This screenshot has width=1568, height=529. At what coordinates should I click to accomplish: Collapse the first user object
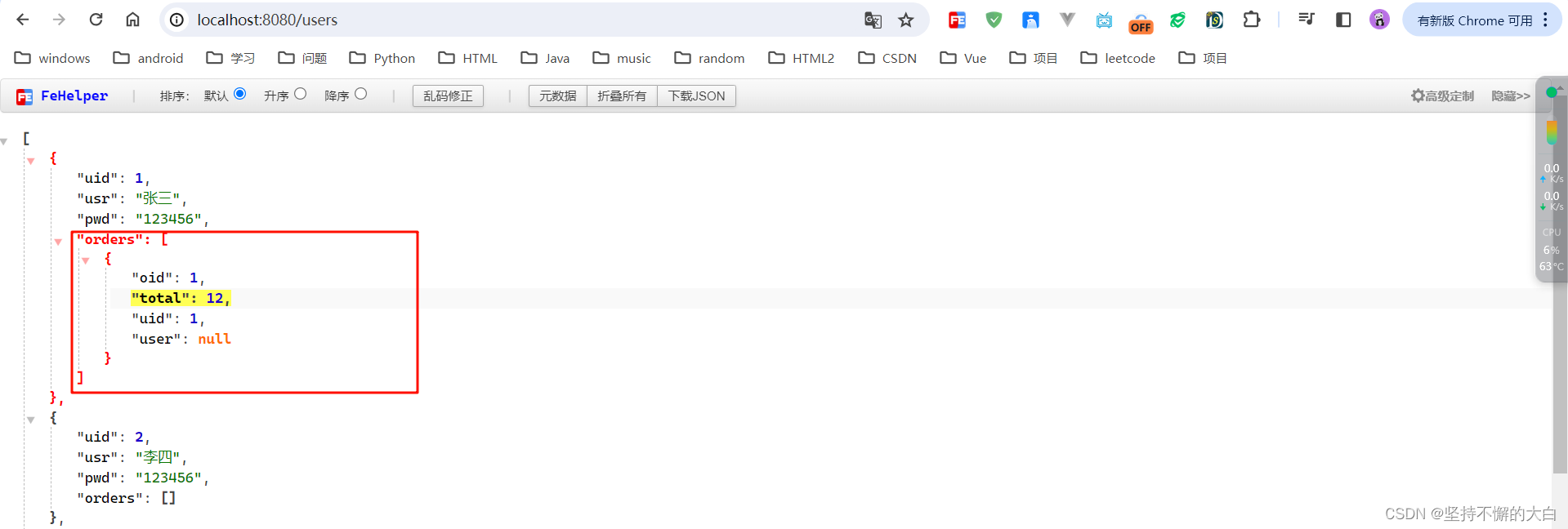click(31, 161)
